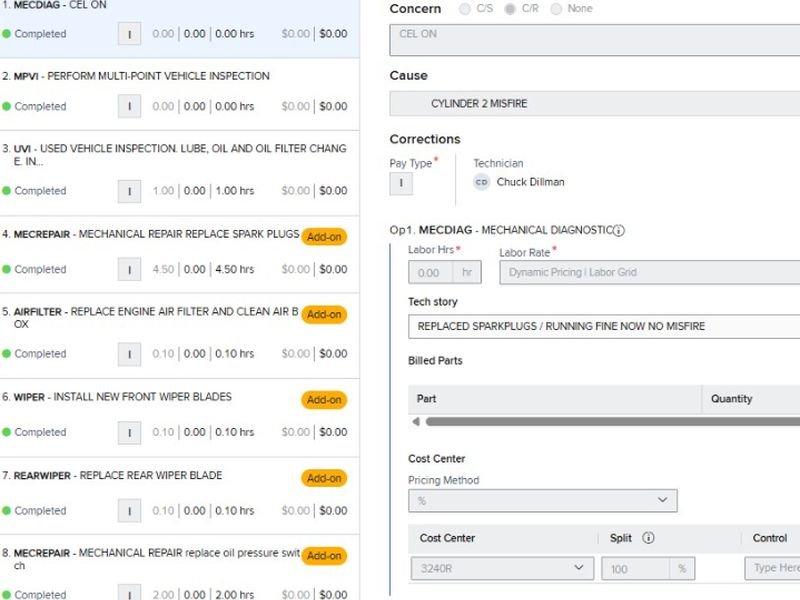Click the 4.50 hrs value on spark plugs row
800x600 pixels.
(x=234, y=269)
